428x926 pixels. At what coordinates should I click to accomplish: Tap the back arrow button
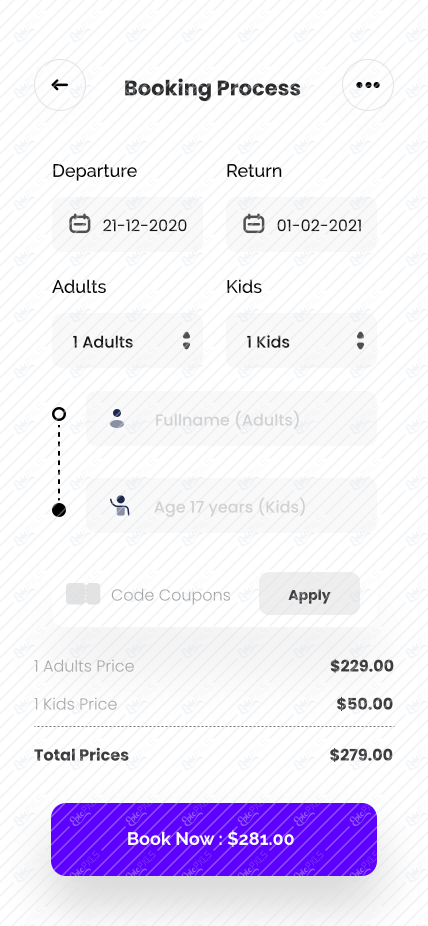coord(60,85)
